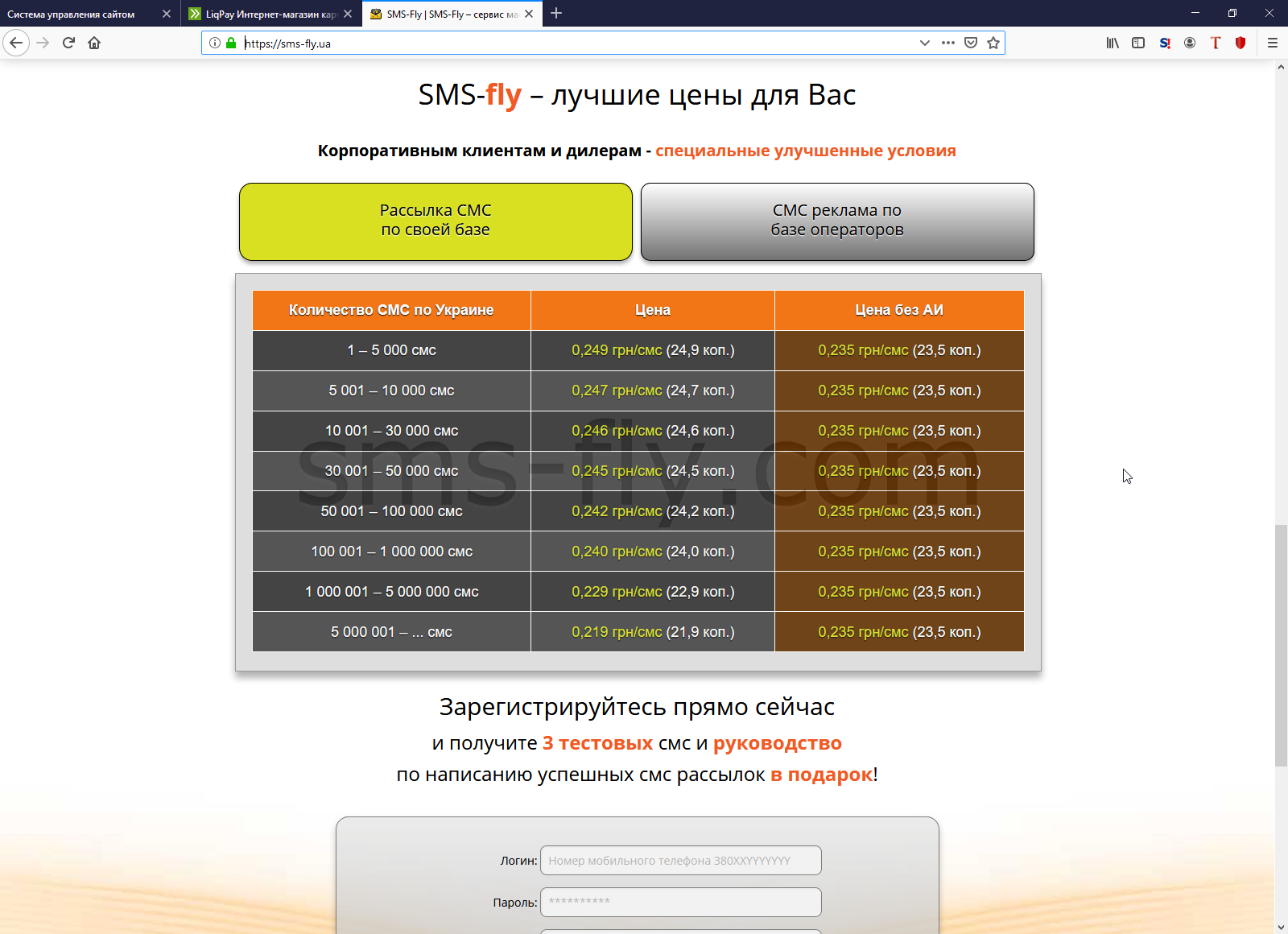1288x934 pixels.
Task: Click the vertical page scrollbar thumb
Action: tap(1281, 646)
